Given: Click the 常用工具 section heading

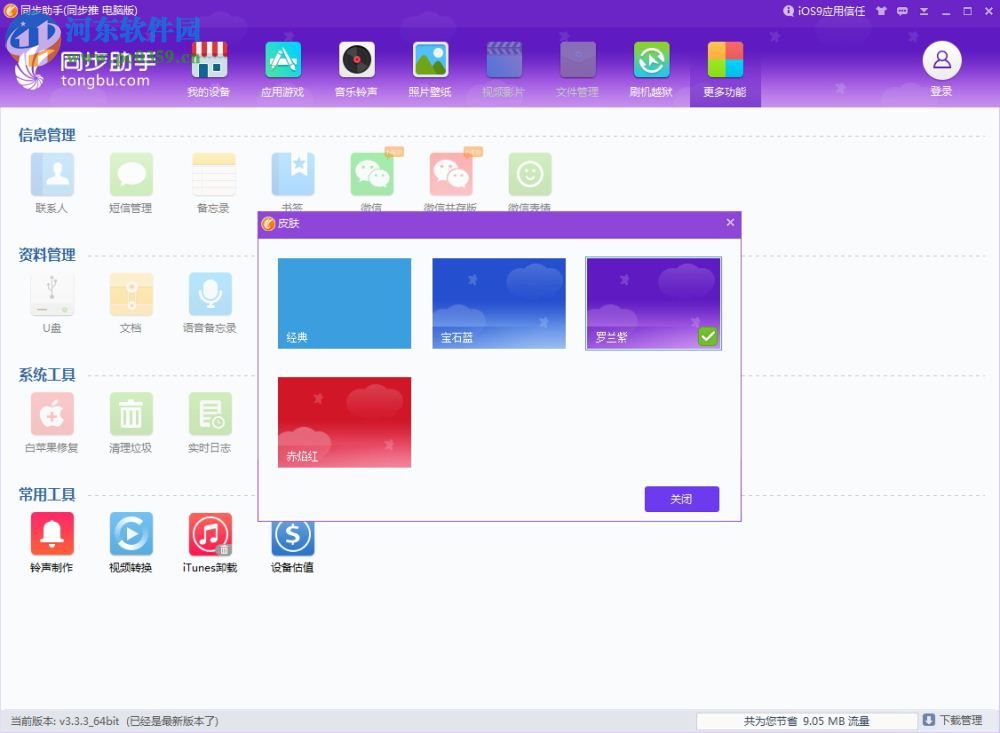Looking at the screenshot, I should [x=47, y=494].
